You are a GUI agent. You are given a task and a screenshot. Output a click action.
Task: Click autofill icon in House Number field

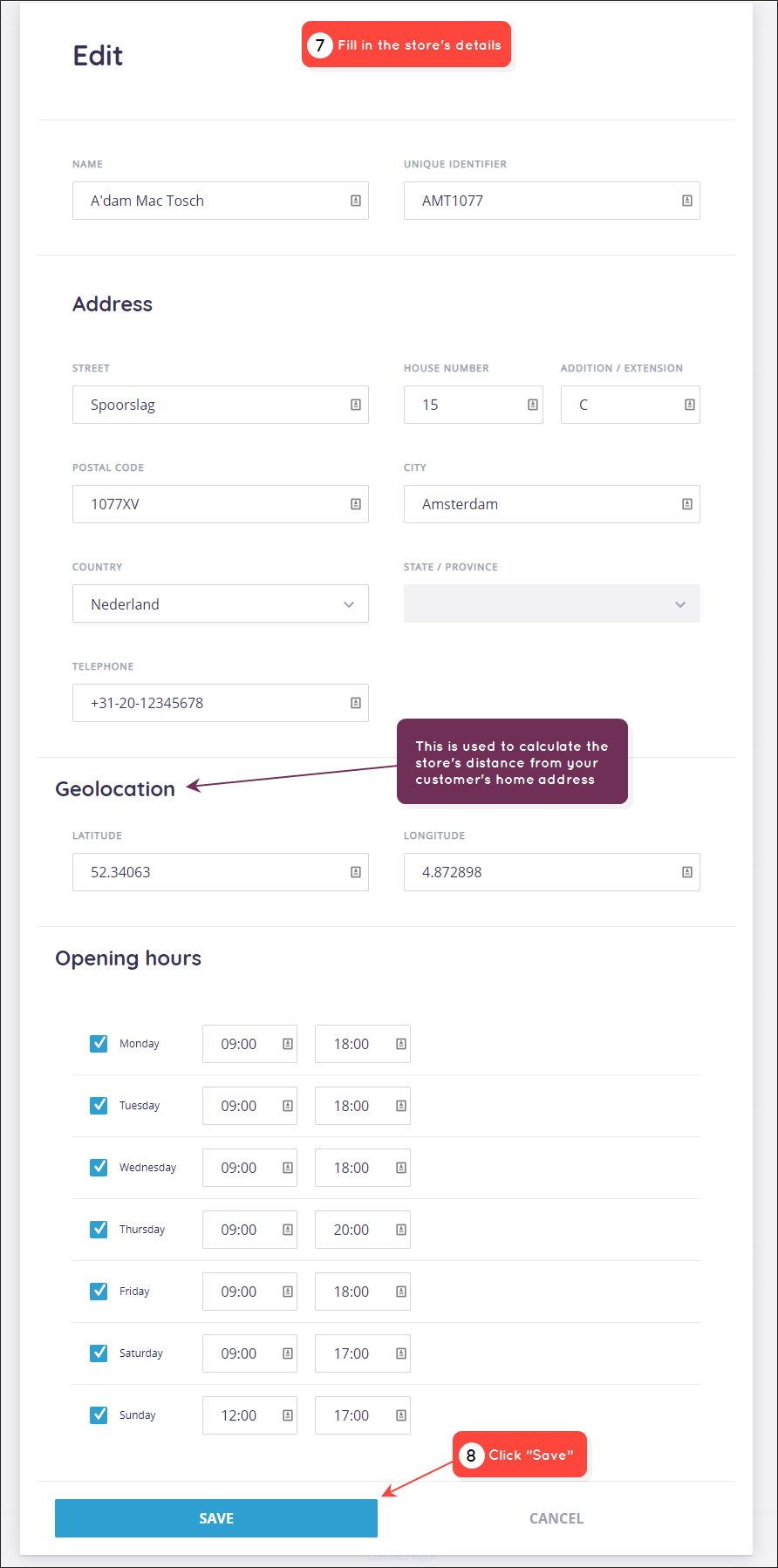pyautogui.click(x=533, y=405)
